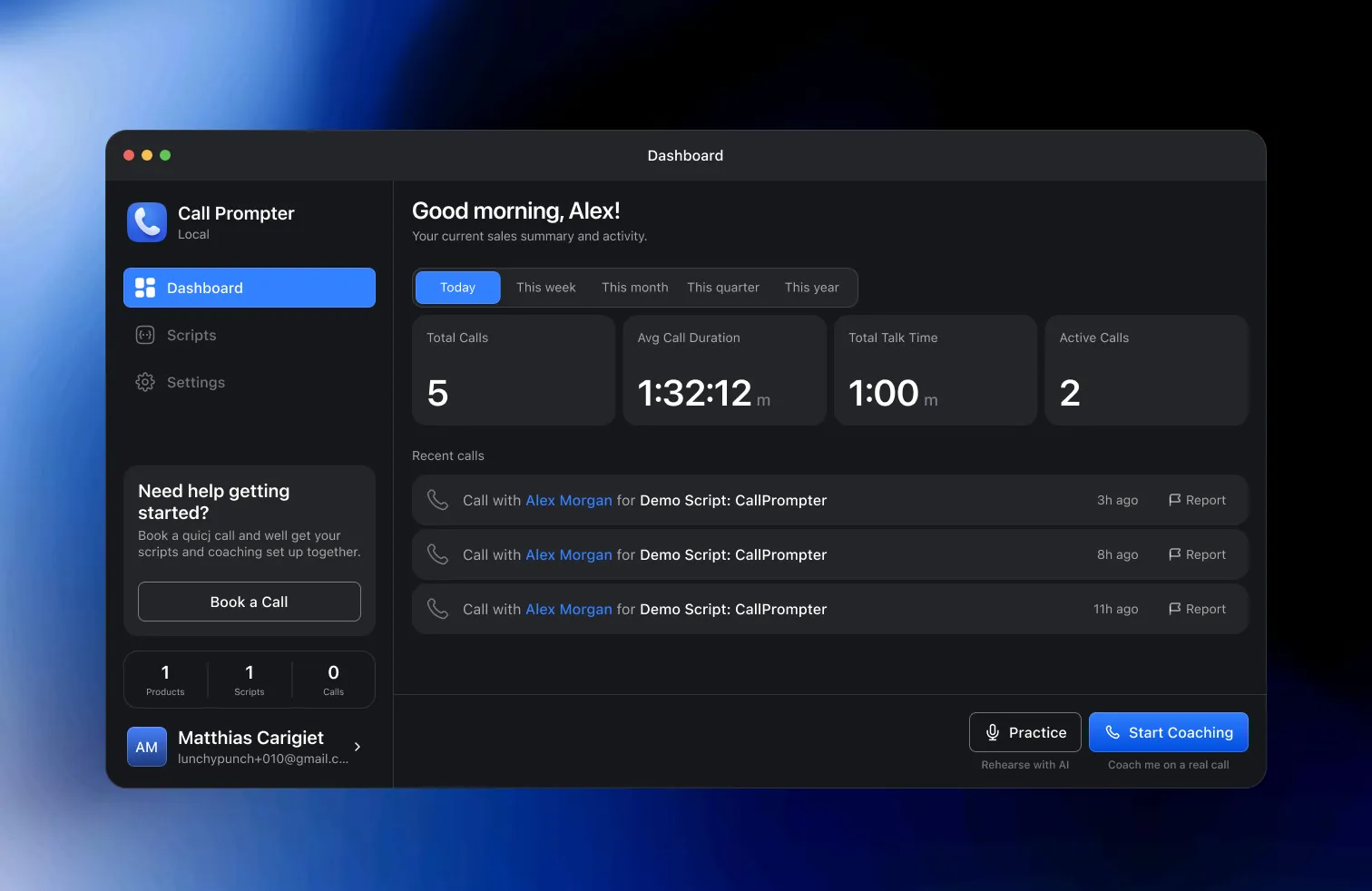Open Alex Morgan link in 11h ago call

569,609
